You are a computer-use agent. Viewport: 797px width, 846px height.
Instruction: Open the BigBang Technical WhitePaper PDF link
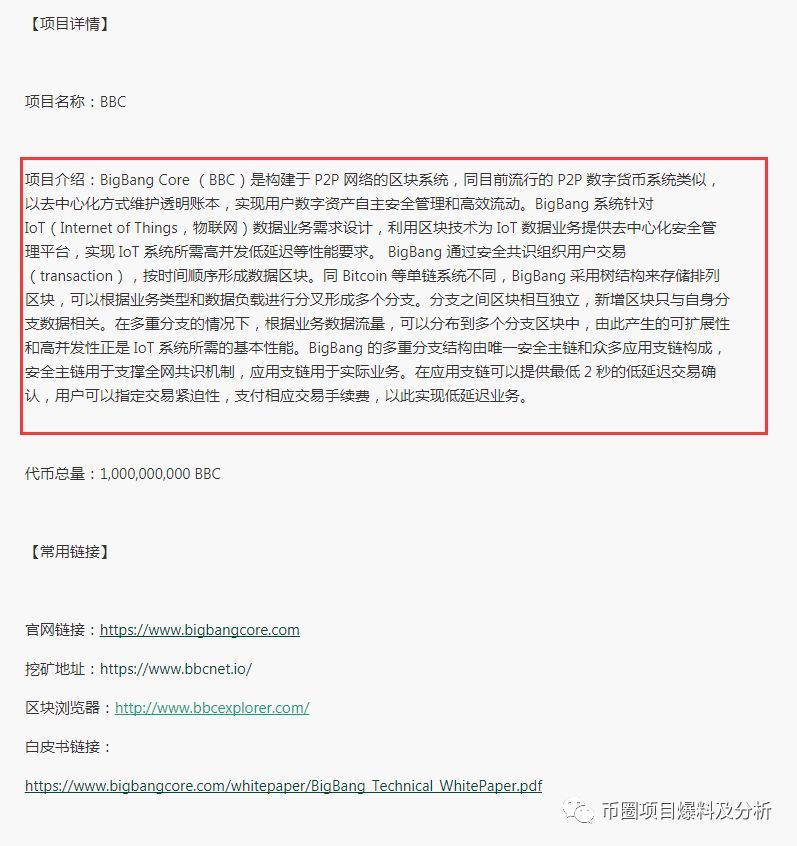click(283, 786)
